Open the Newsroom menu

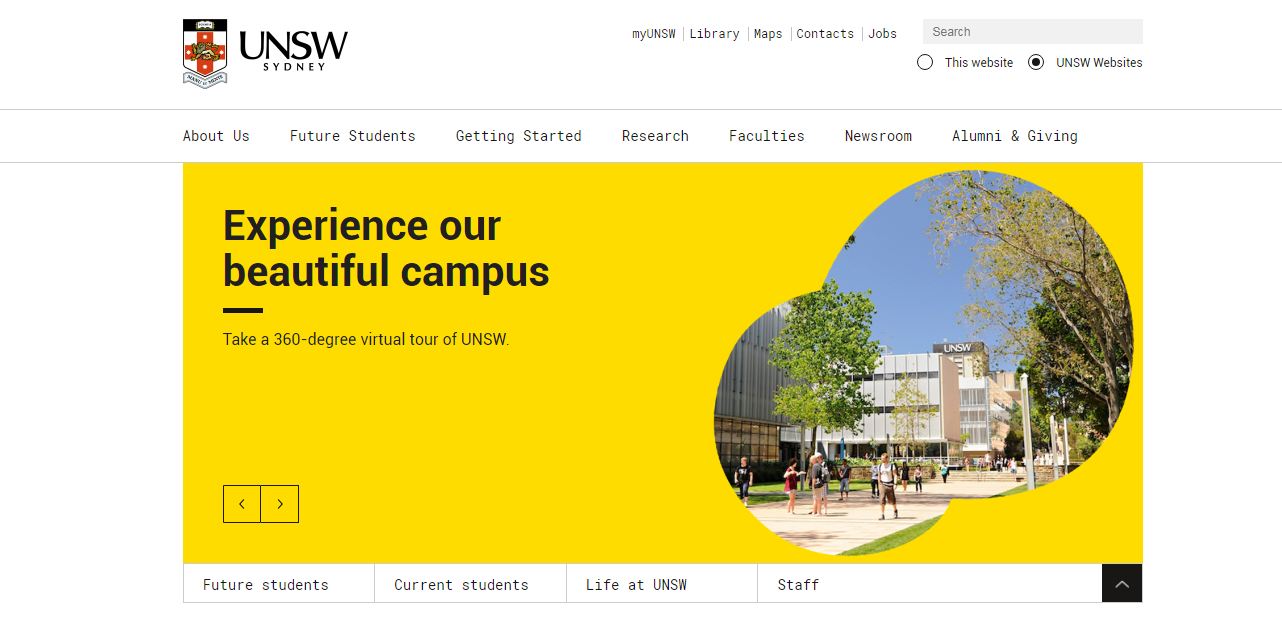pos(878,136)
